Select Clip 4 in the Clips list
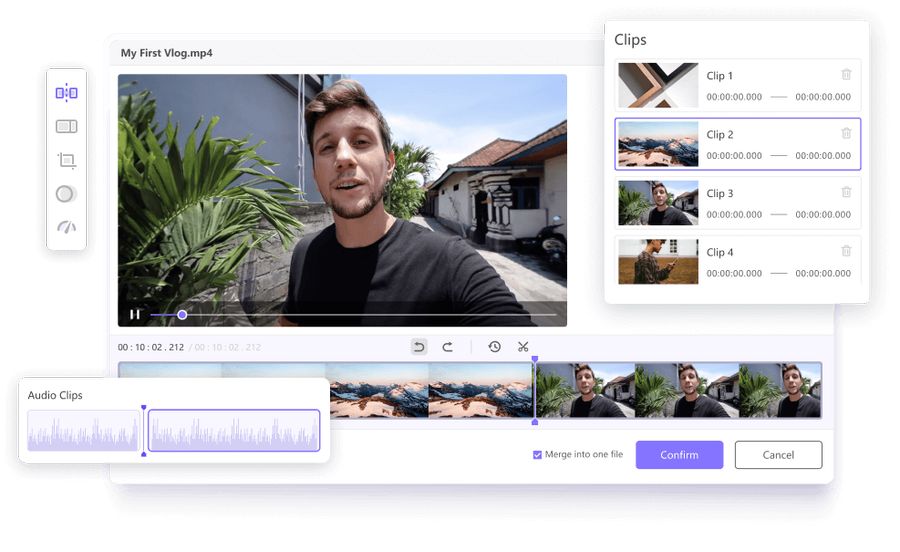The image size is (900, 552). 737,261
